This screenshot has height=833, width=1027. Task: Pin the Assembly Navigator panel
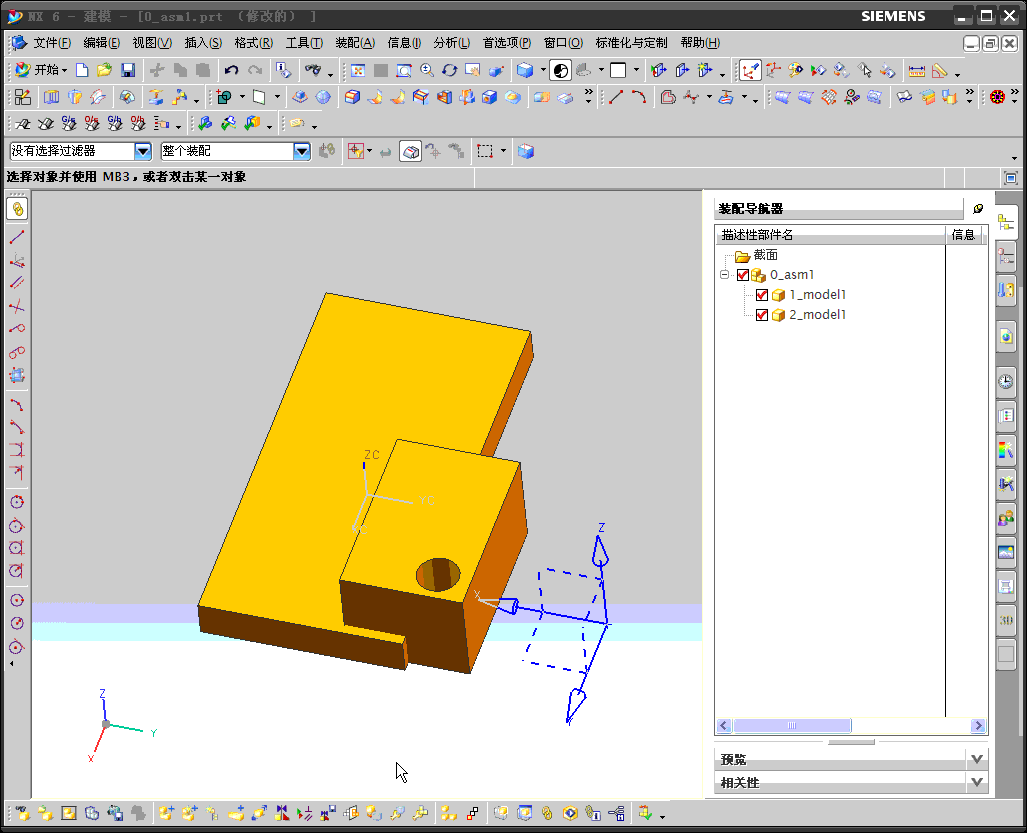(x=977, y=209)
